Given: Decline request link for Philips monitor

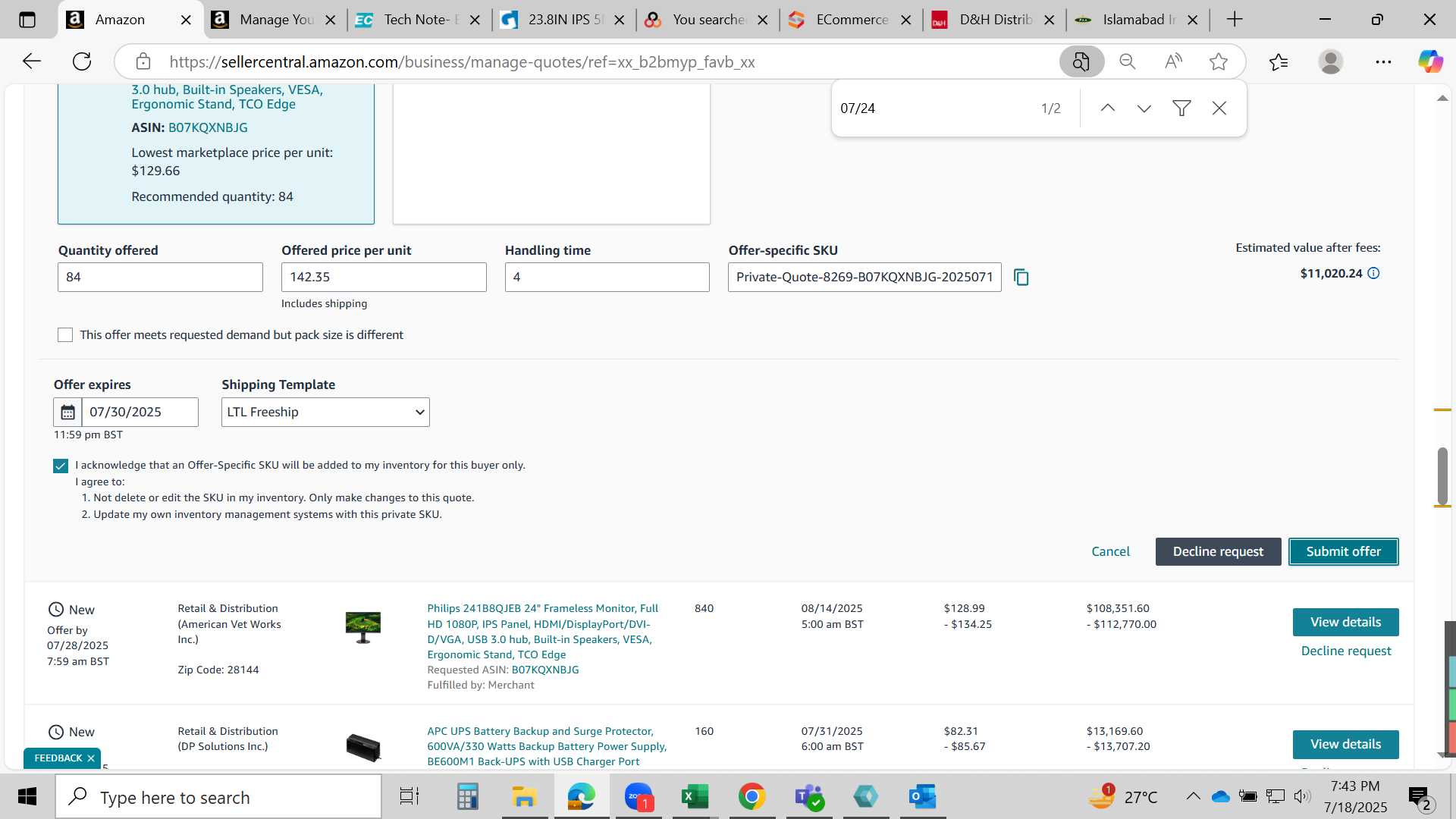Looking at the screenshot, I should point(1346,651).
